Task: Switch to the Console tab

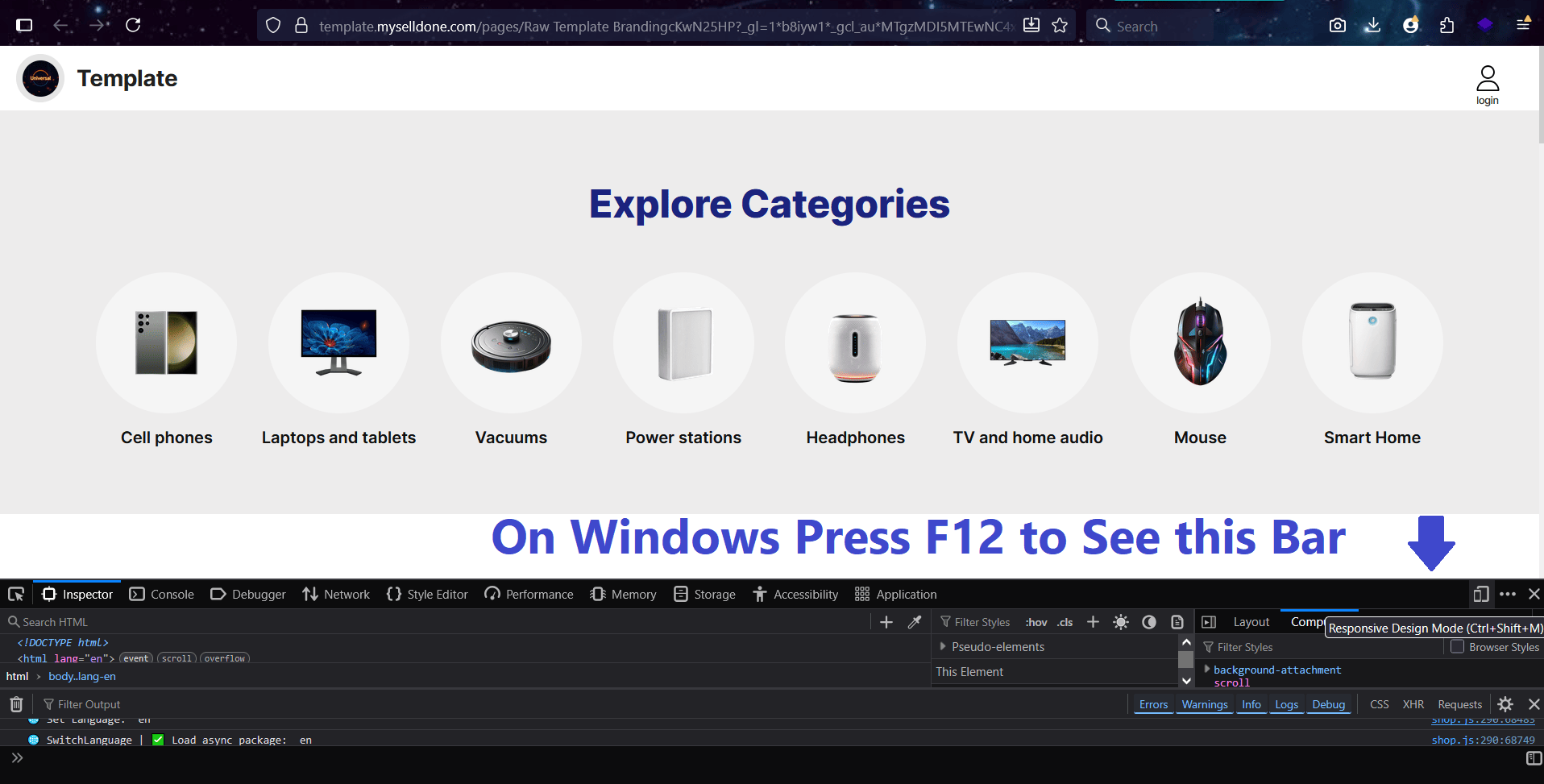Action: coord(162,595)
